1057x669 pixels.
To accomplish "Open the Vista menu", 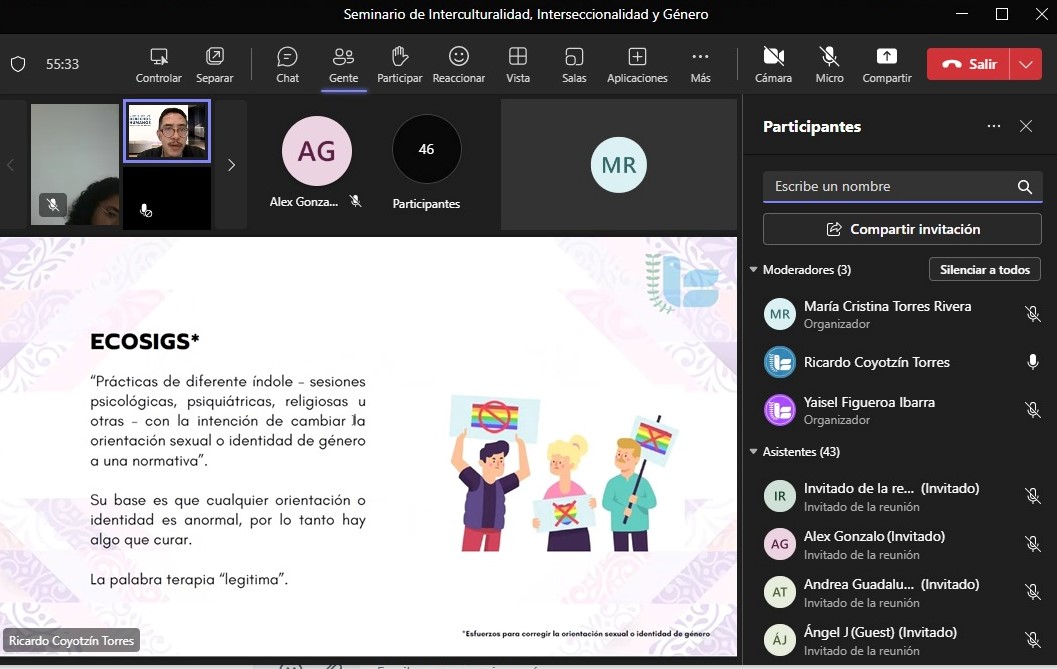I will 518,65.
